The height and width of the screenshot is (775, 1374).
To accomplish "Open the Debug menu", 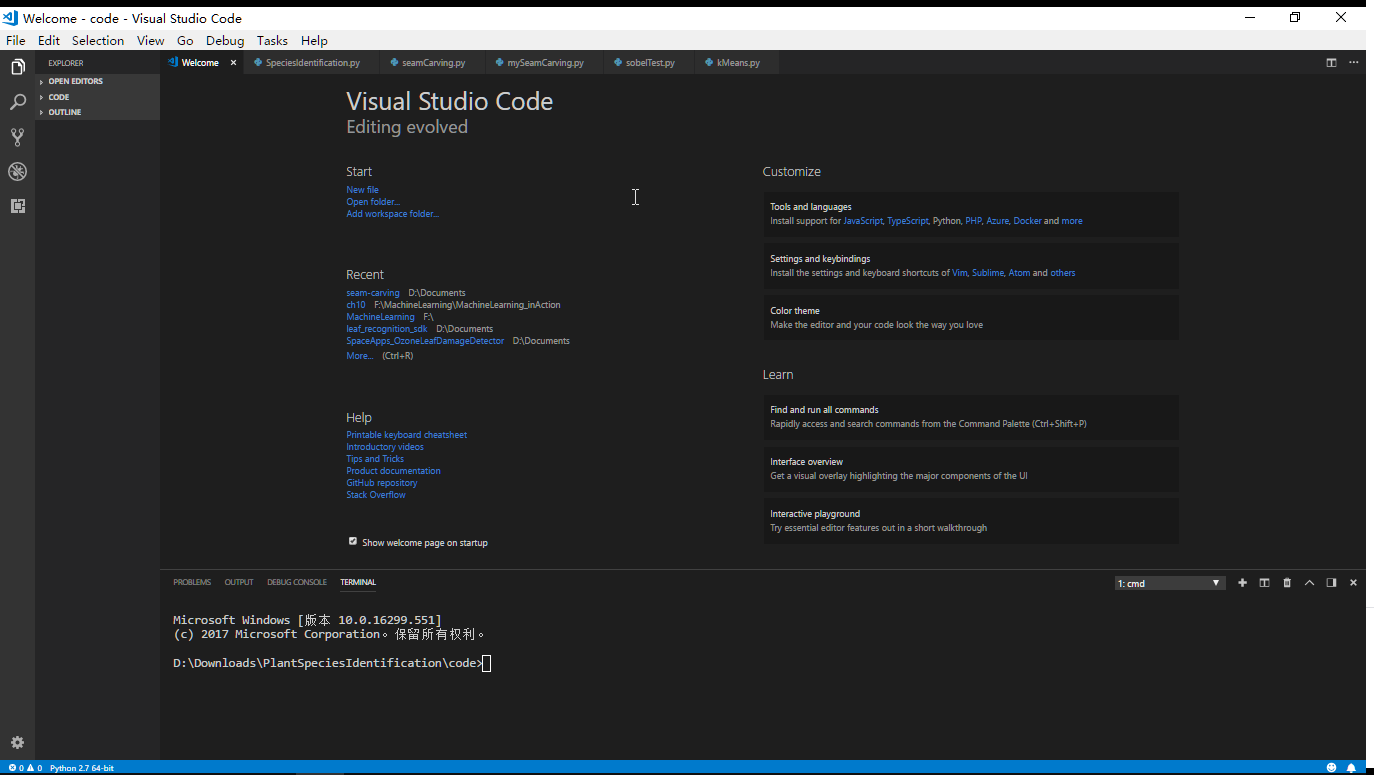I will pos(225,41).
